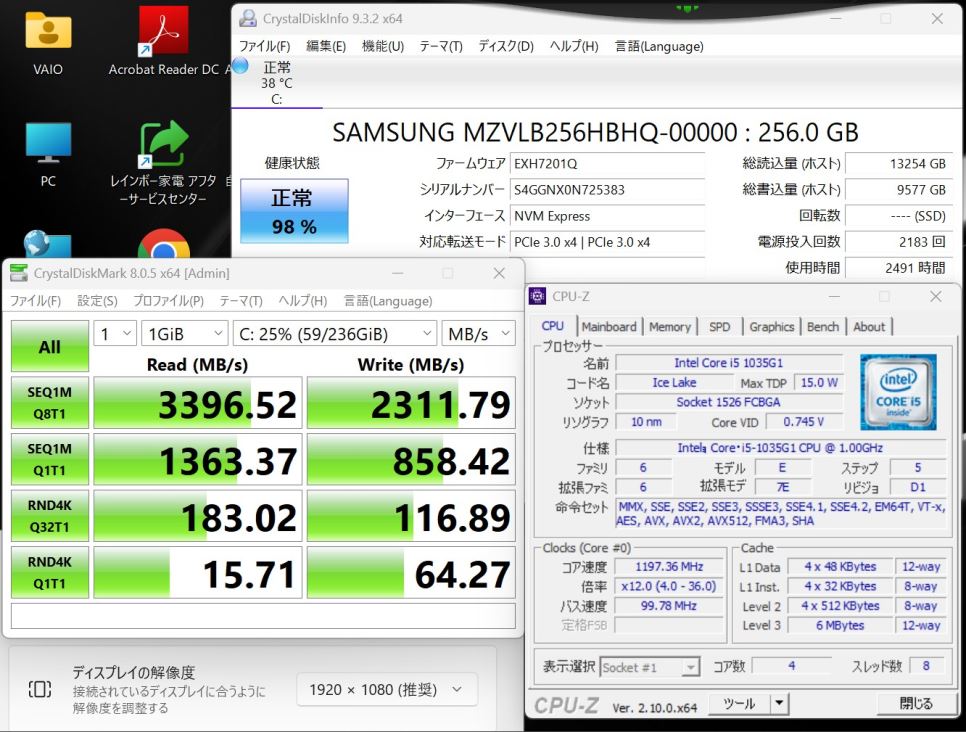Run the RND4K Q32T1 benchmark
This screenshot has width=966, height=732.
click(50, 516)
